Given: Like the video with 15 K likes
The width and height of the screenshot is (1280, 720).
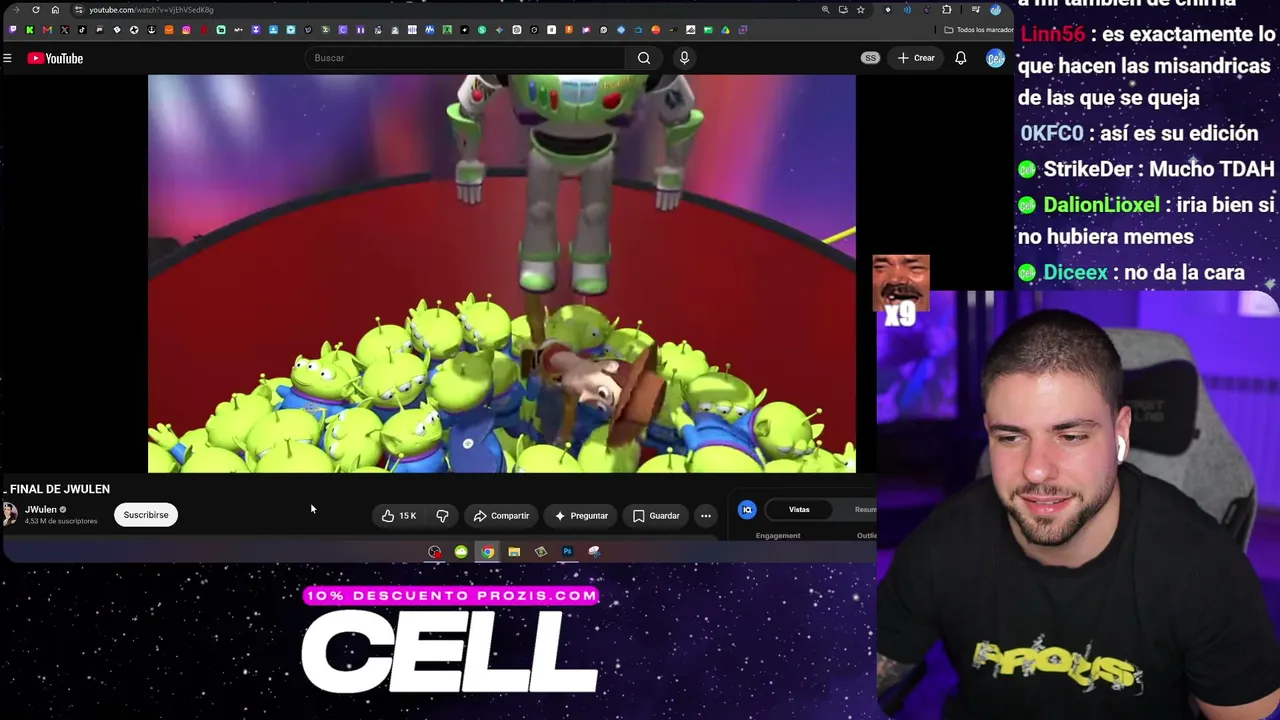Looking at the screenshot, I should pos(399,516).
